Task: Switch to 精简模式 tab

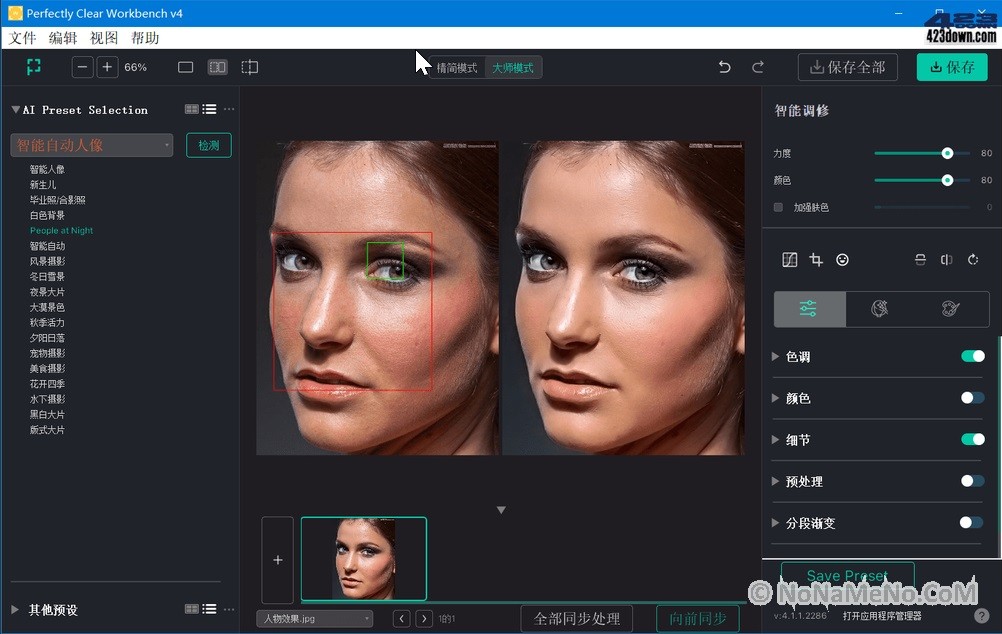Action: 456,68
